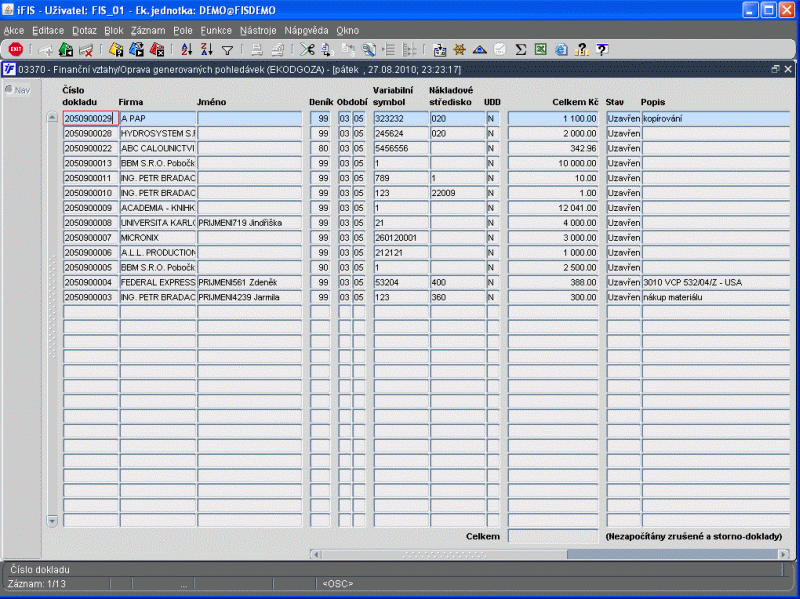Click the green folder with back arrow icon
Screen dimensions: 800x599
[x=66, y=49]
